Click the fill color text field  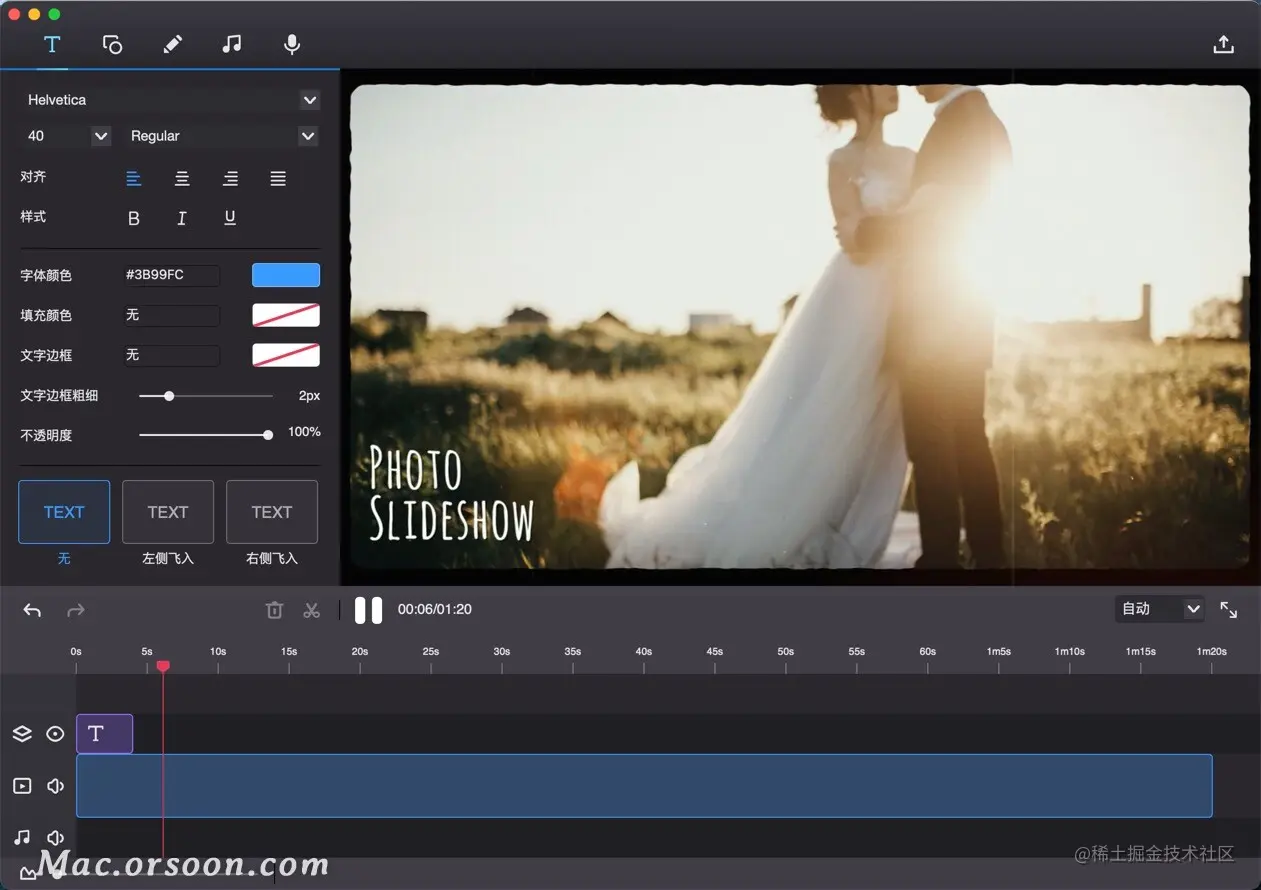click(171, 315)
